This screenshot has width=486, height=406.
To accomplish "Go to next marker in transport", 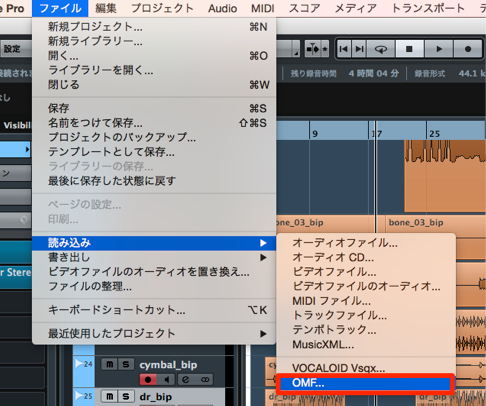I will (x=359, y=49).
